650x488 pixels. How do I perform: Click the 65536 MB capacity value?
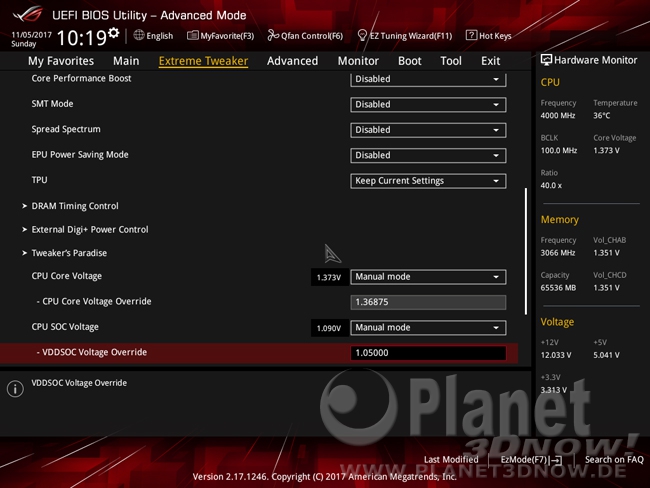point(558,288)
